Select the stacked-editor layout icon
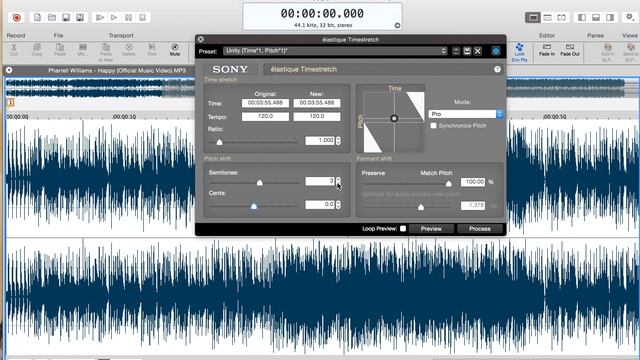Viewport: 640px width, 360px height. pos(547,18)
